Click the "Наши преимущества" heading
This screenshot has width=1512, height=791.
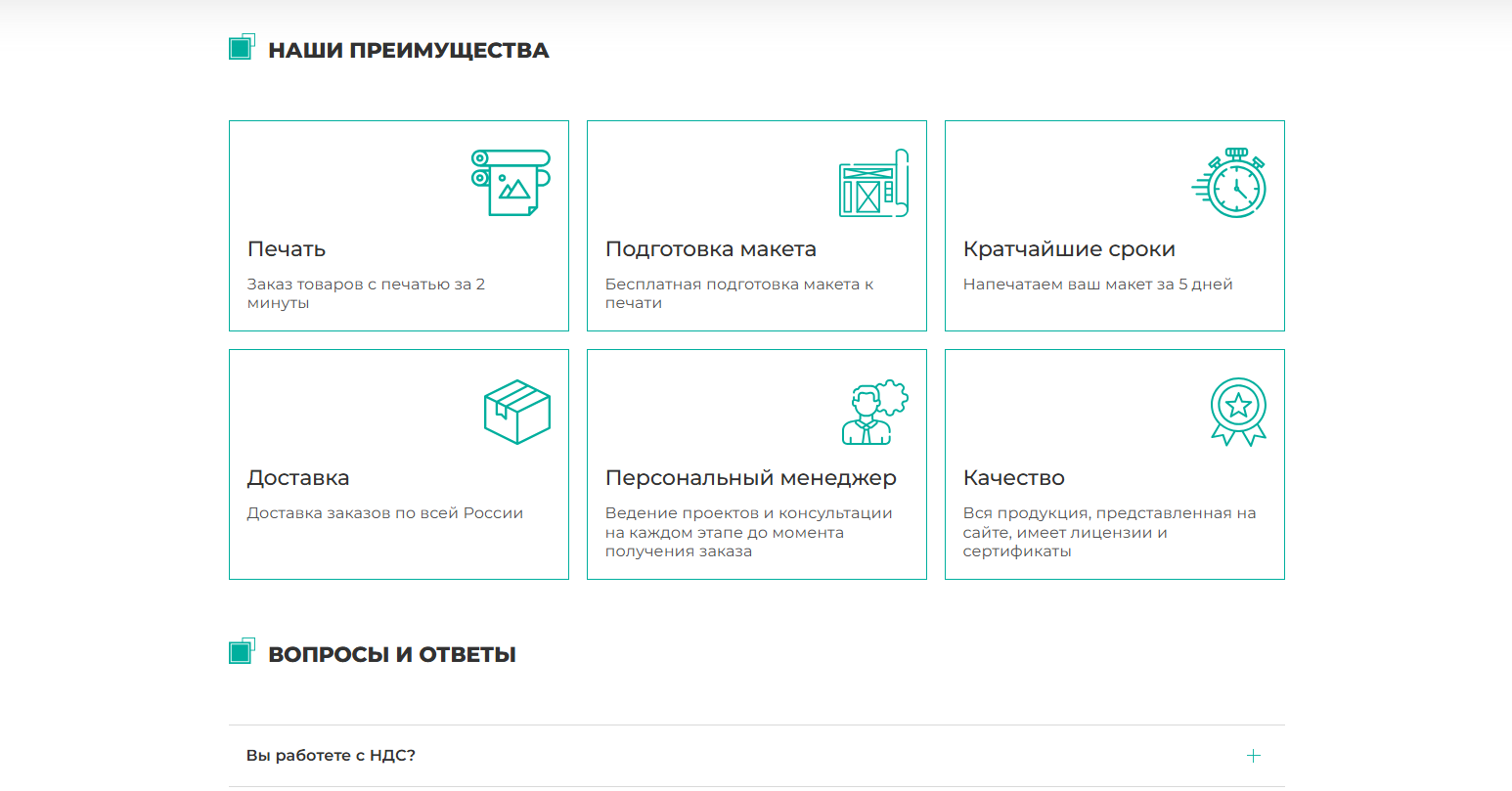coord(409,51)
